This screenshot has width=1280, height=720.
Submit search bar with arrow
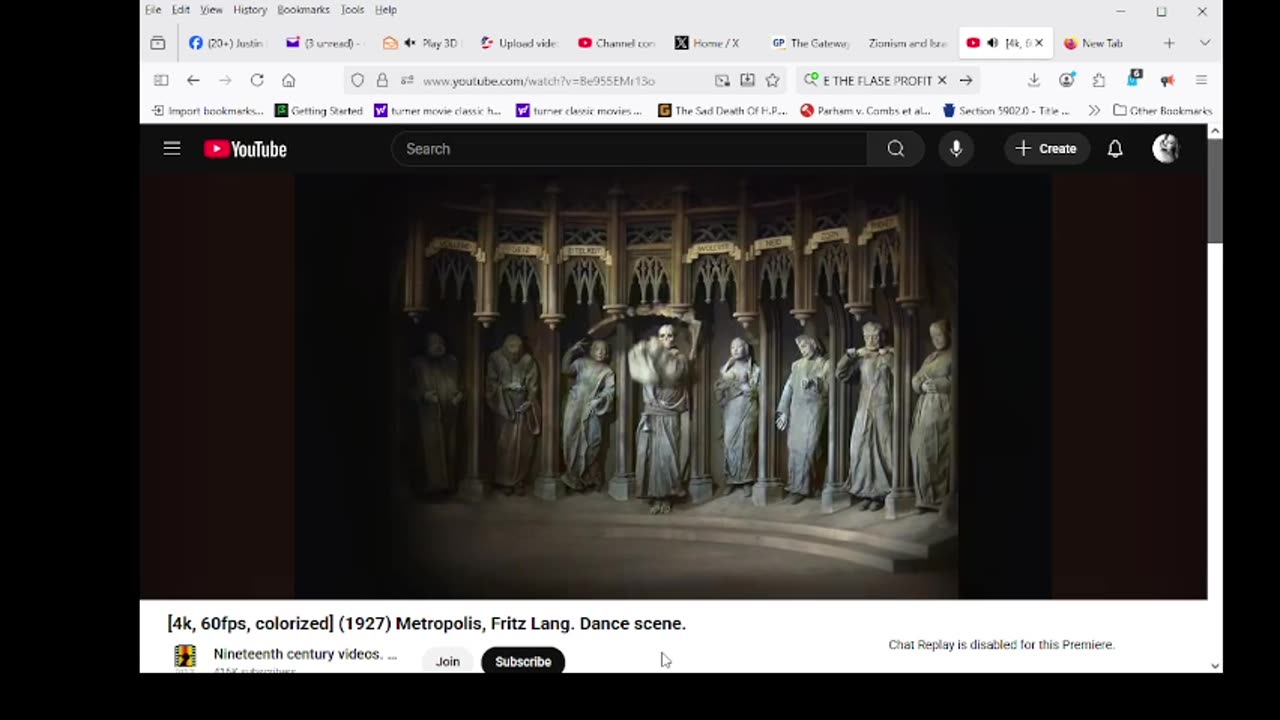click(966, 80)
